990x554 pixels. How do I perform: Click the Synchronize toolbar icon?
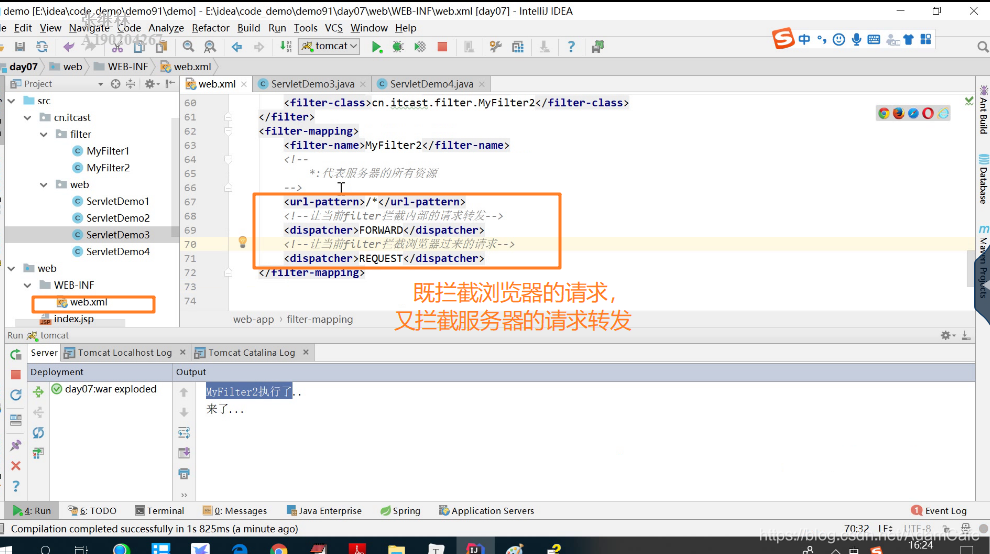42,47
